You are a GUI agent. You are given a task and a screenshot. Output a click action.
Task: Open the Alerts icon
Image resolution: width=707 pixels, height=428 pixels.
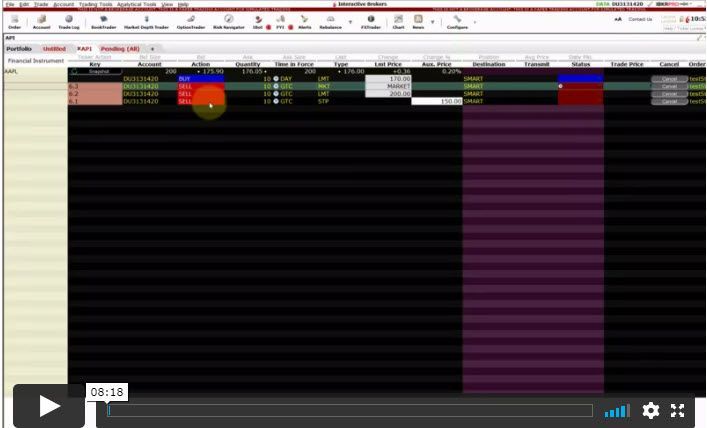click(x=304, y=21)
